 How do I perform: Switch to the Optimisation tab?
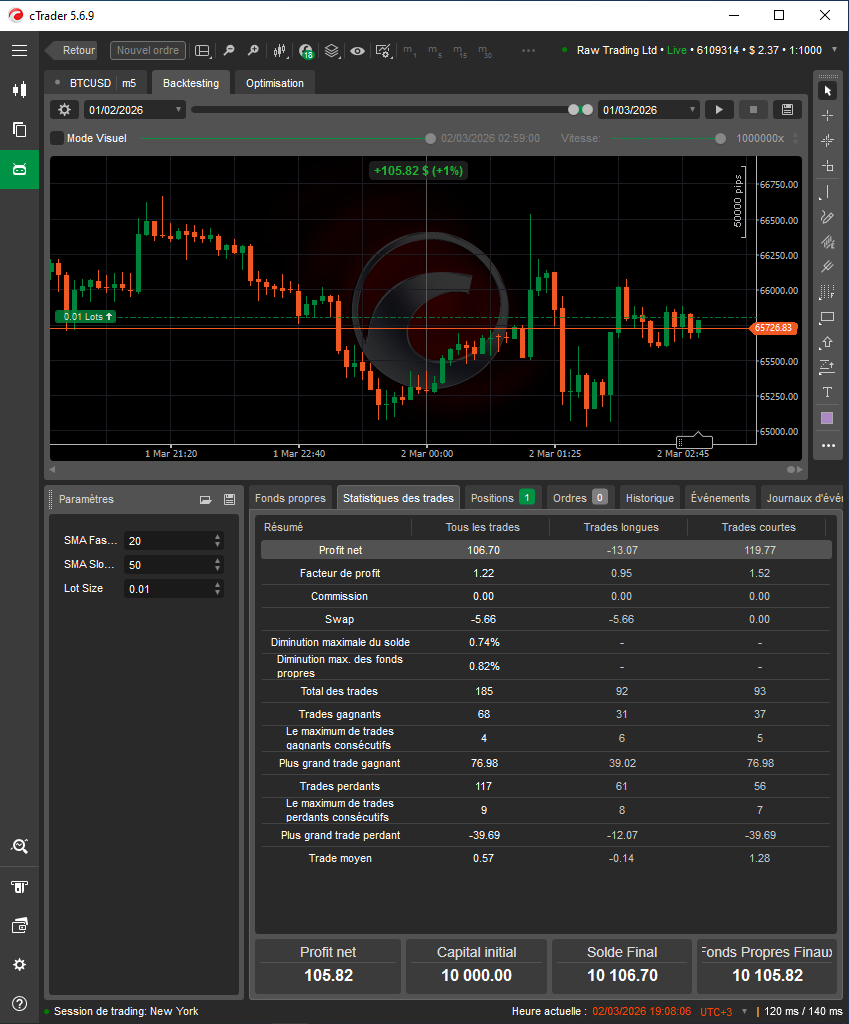point(274,84)
